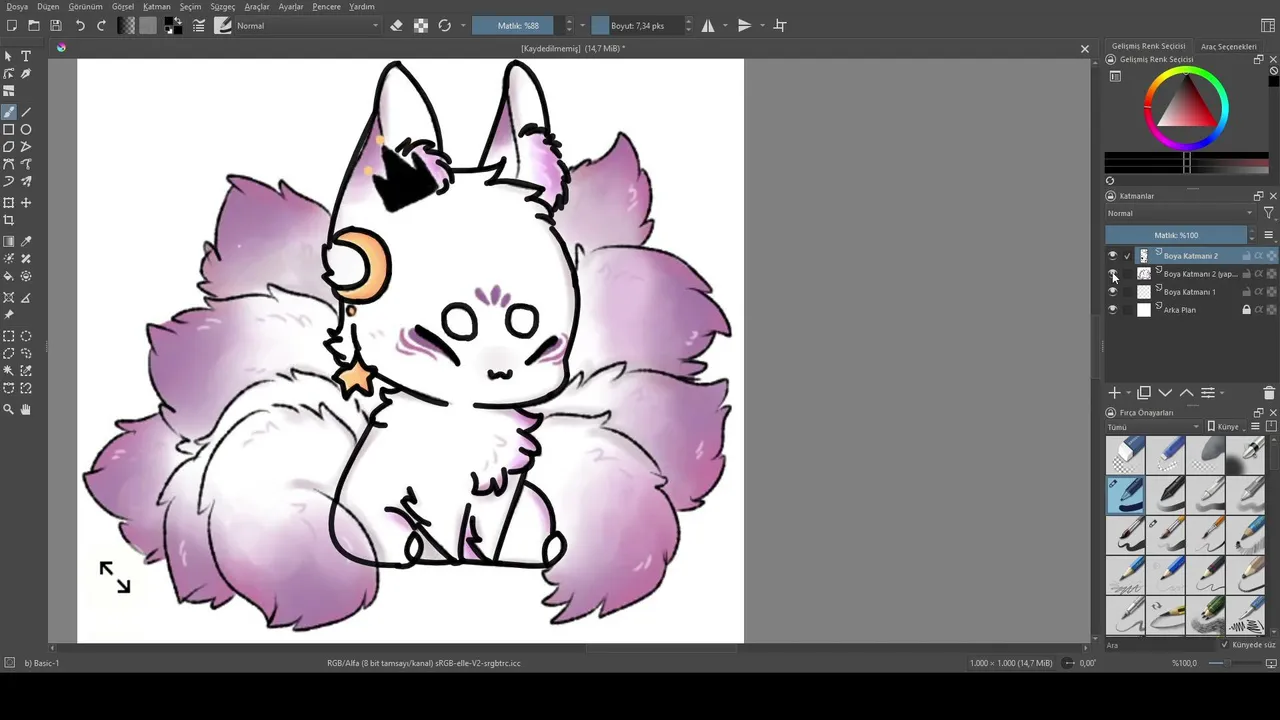
Task: Undo the last action
Action: click(x=80, y=25)
